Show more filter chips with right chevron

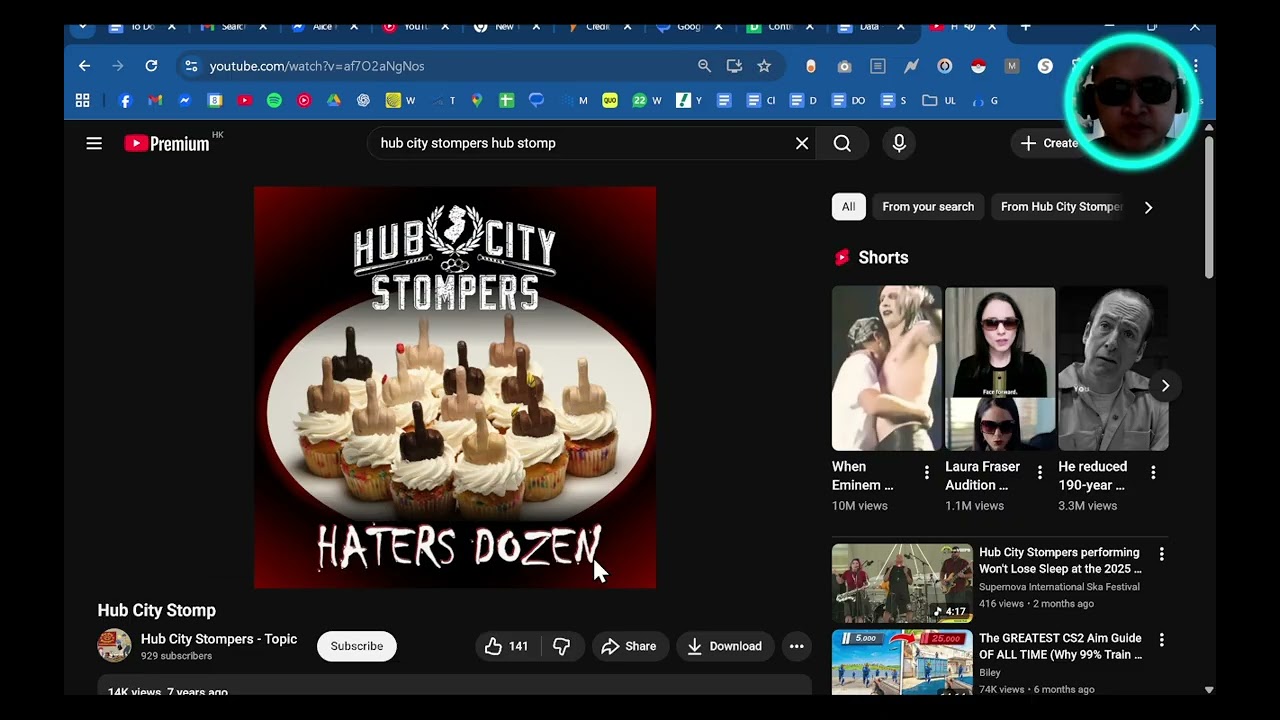coord(1148,207)
